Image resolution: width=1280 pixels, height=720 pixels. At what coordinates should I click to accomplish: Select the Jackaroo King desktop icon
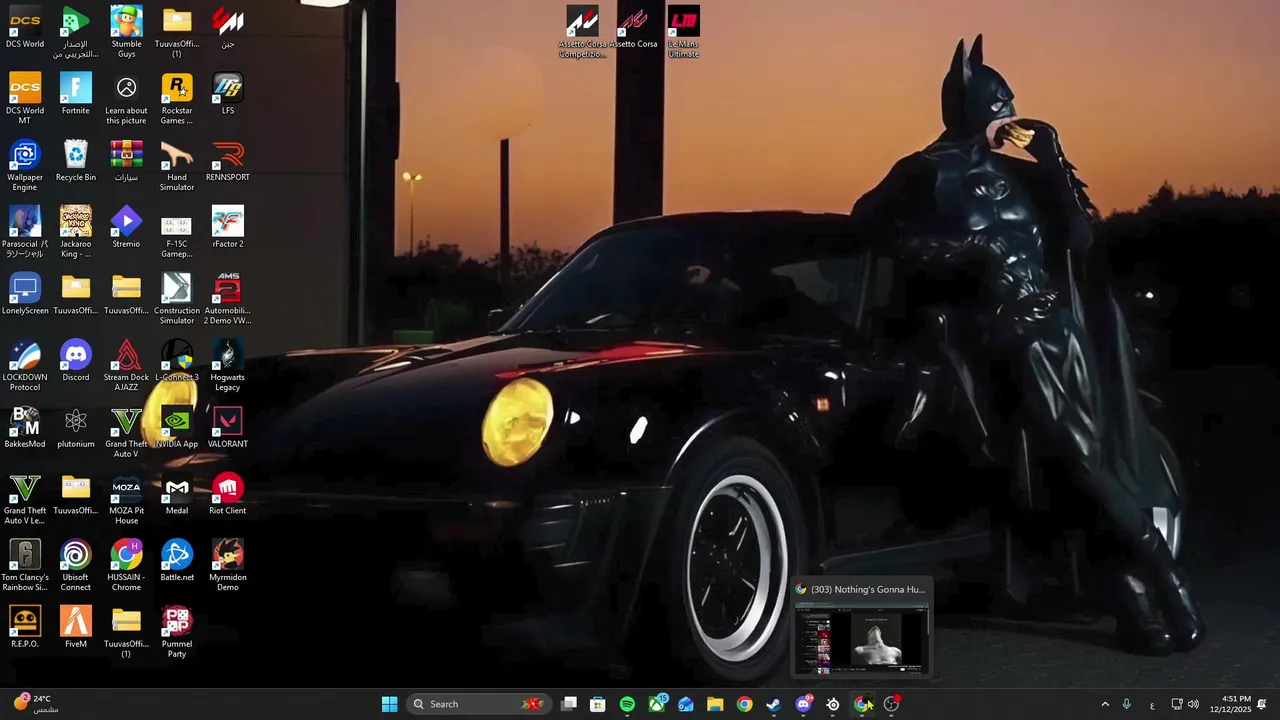tap(76, 231)
